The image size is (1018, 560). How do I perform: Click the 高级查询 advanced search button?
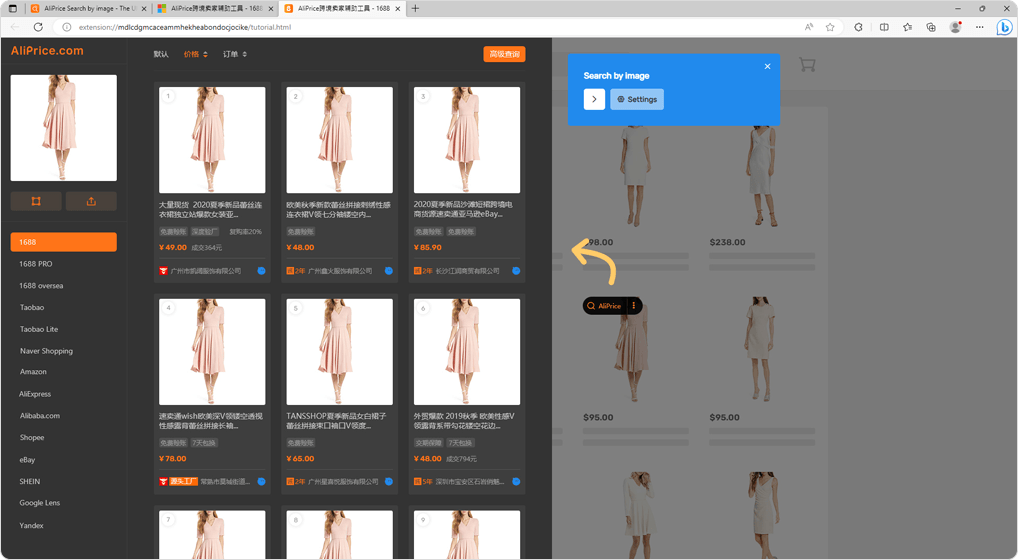point(503,54)
